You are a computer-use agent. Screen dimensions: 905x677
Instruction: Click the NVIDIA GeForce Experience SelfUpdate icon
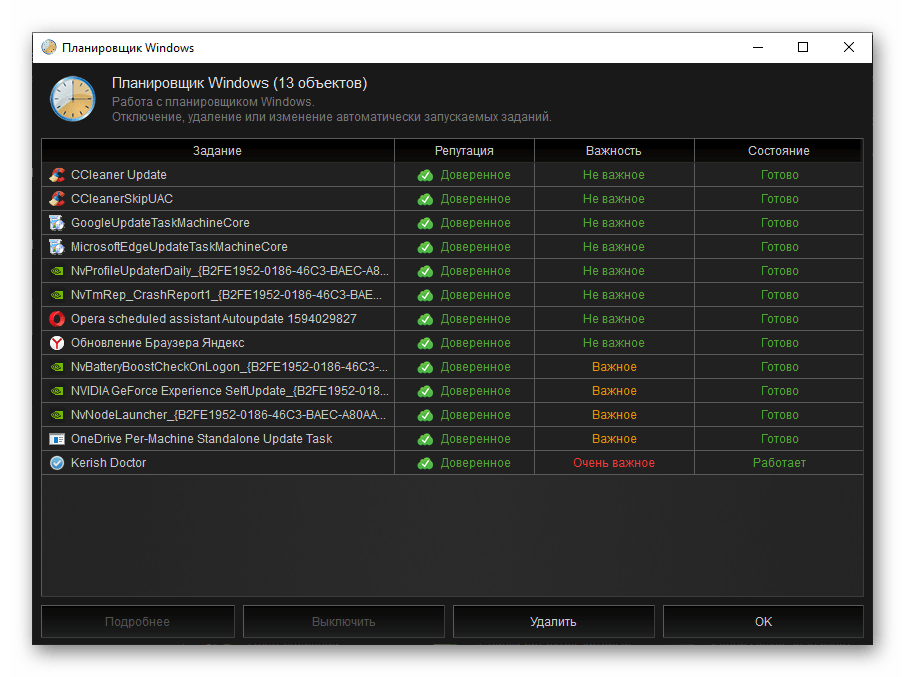pyautogui.click(x=57, y=391)
